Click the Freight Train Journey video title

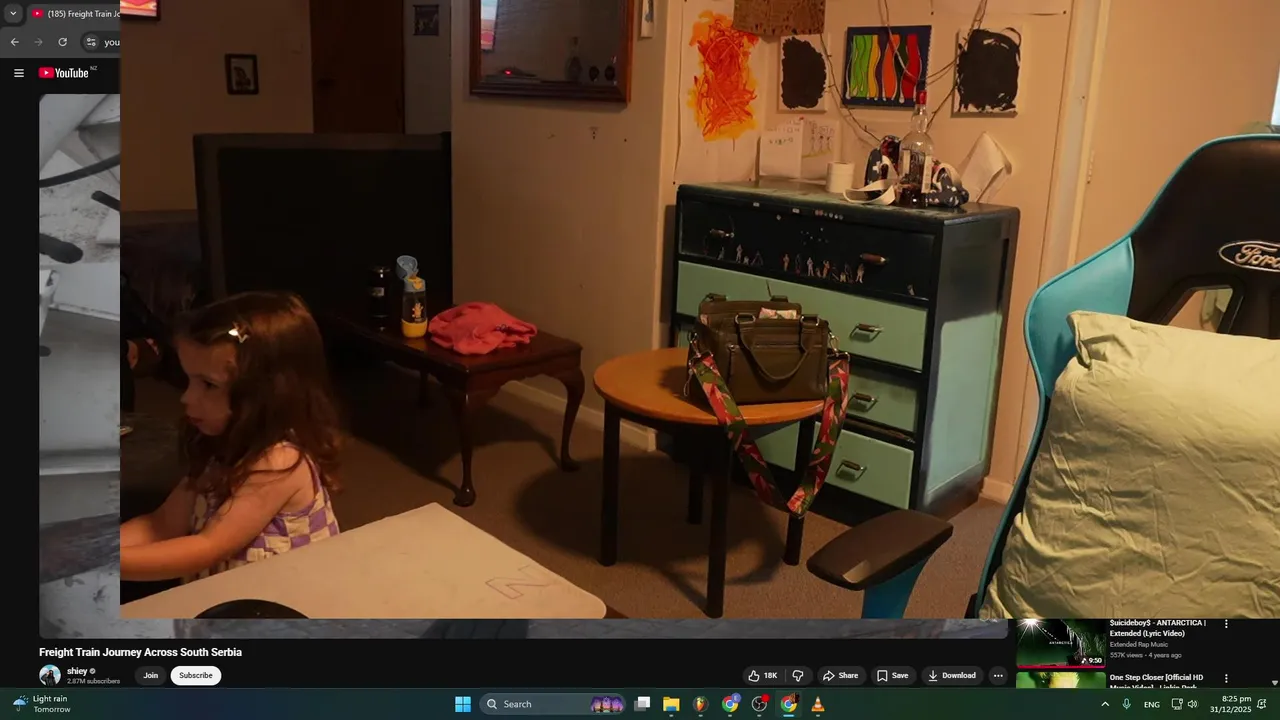140,652
